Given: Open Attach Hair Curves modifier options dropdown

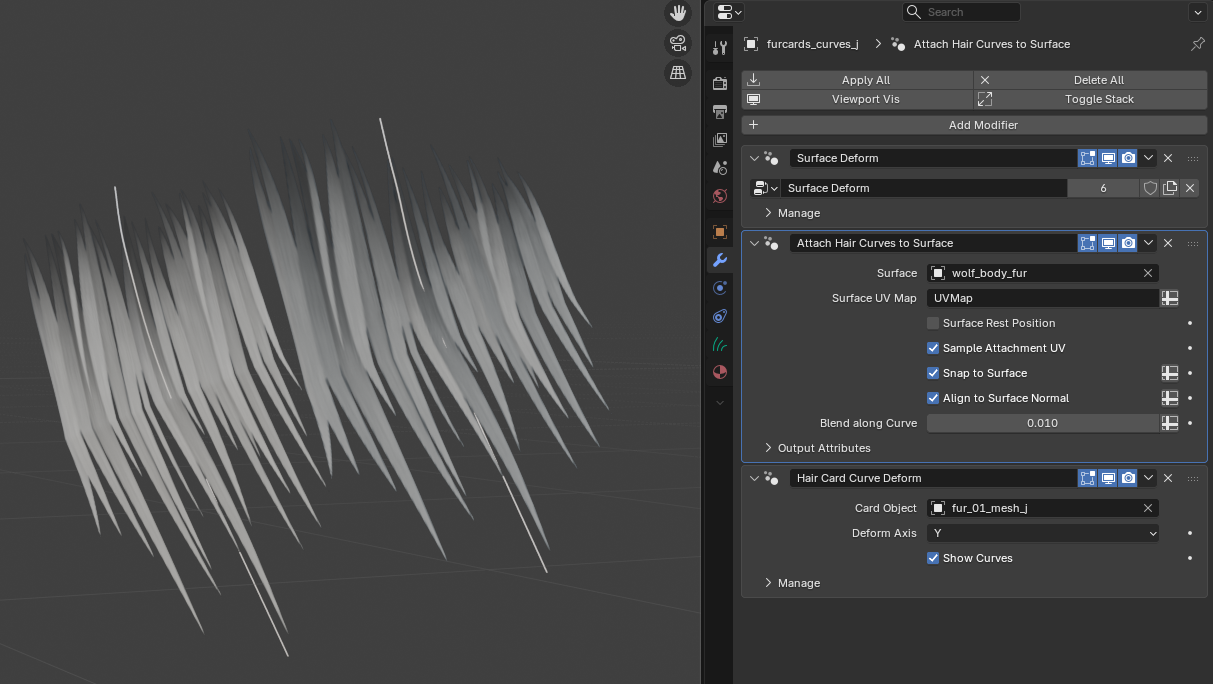Looking at the screenshot, I should click(1149, 243).
